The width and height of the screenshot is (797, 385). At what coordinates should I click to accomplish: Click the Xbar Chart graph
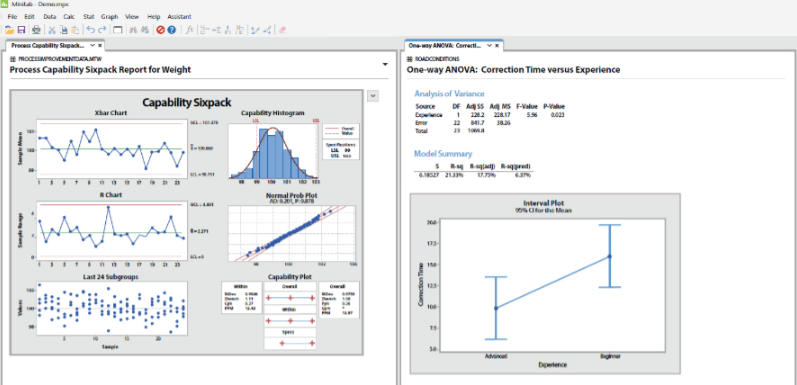pyautogui.click(x=112, y=148)
